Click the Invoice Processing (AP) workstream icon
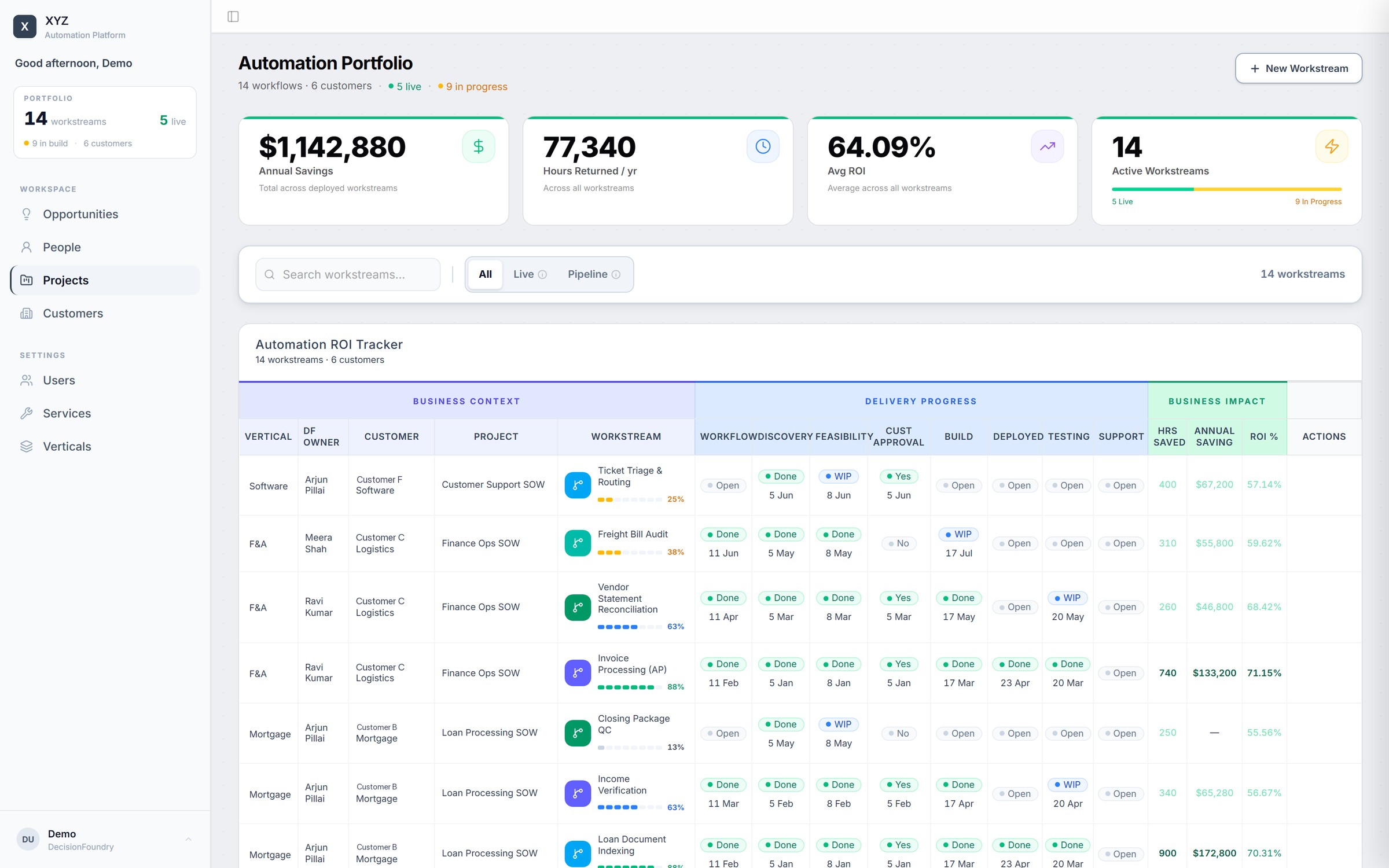Screen dimensions: 1389x868 click(x=578, y=673)
